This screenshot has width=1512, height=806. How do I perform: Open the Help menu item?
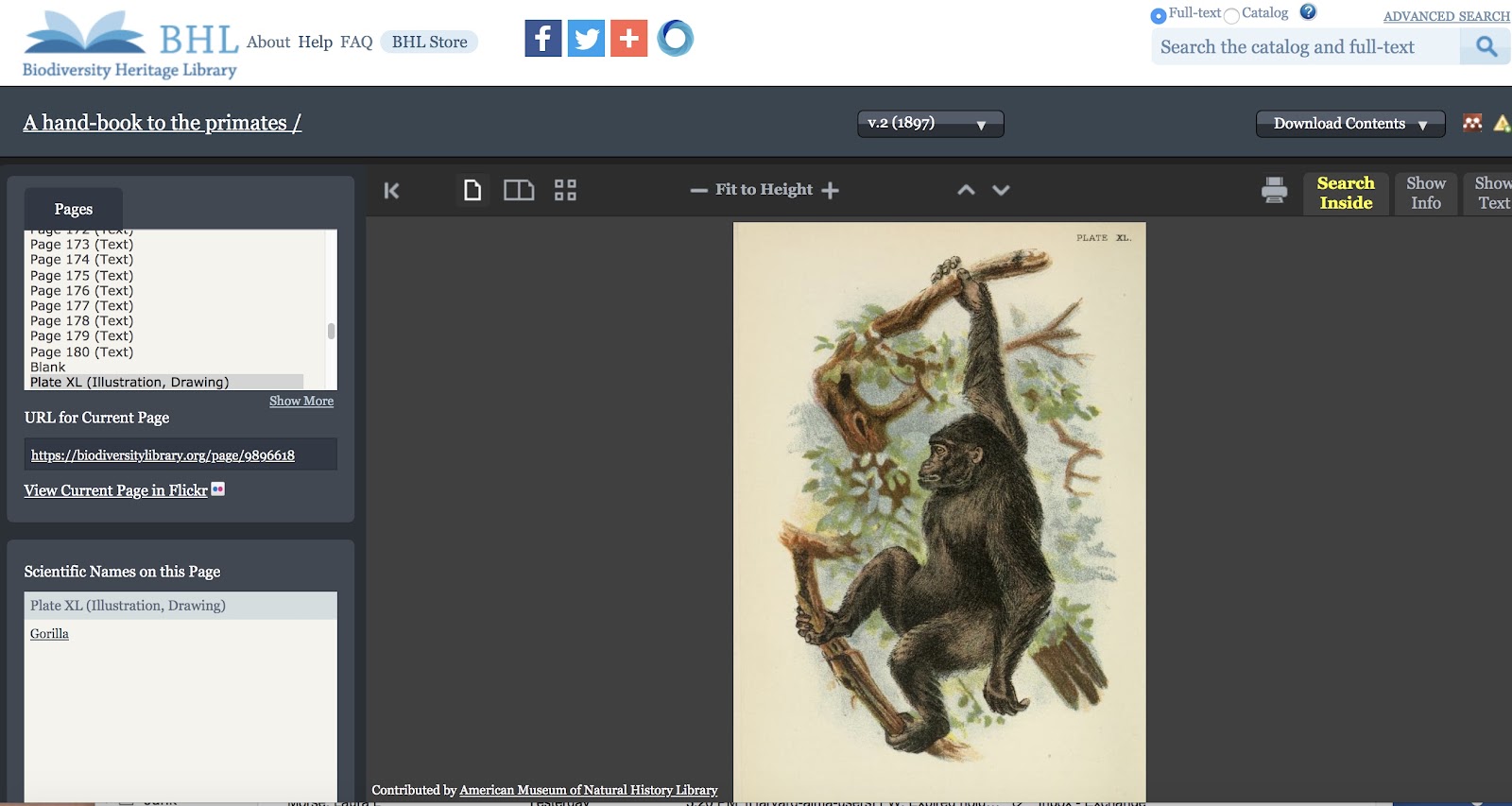tap(315, 43)
